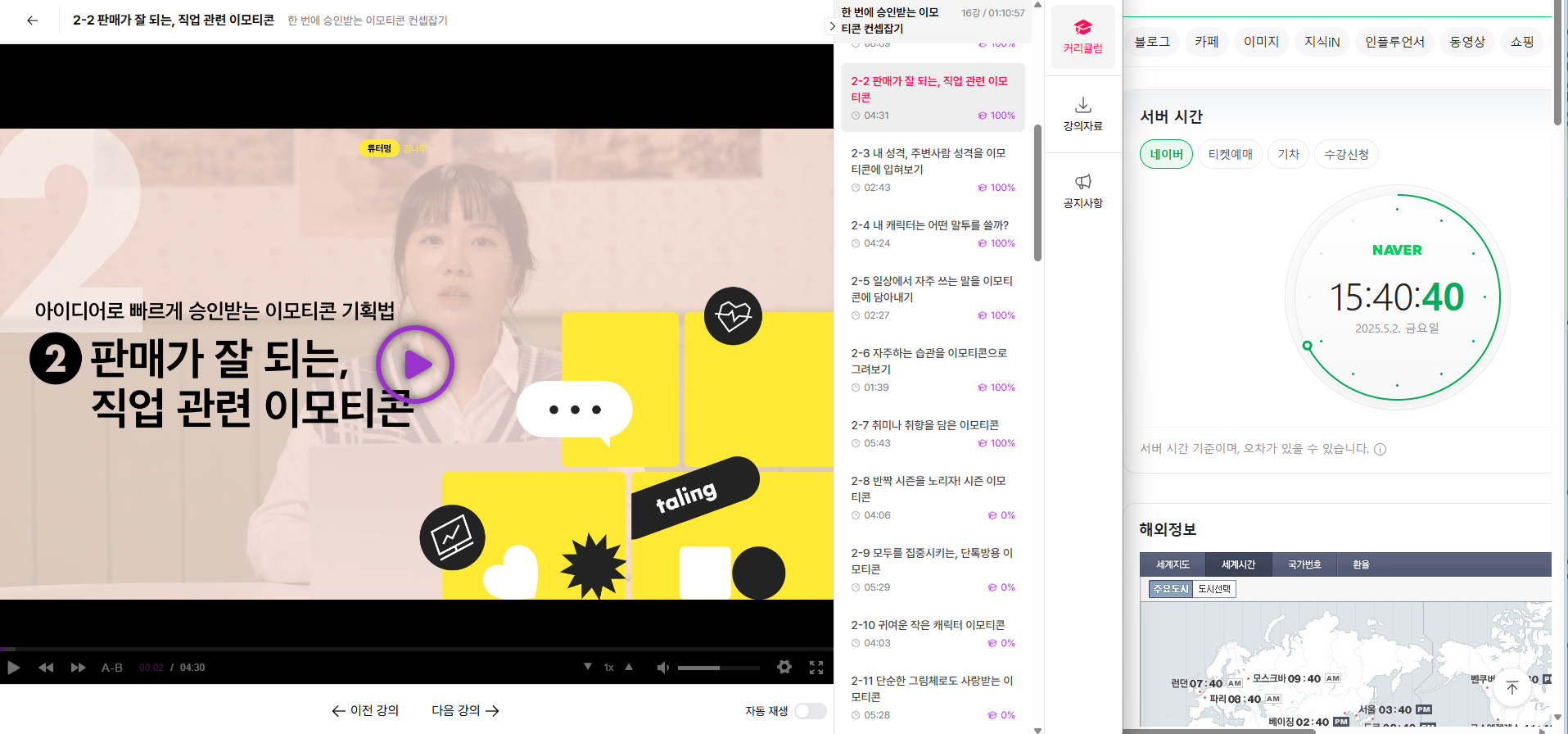Screen dimensions: 1568x734
Task: Click the curriculum list scrollbar
Action: pos(1037,193)
